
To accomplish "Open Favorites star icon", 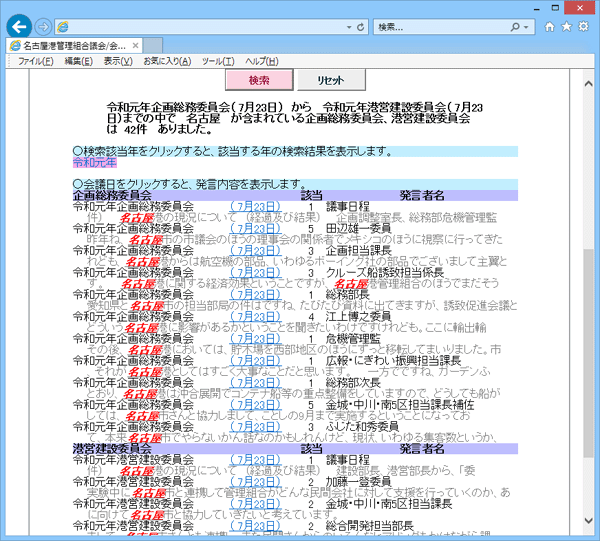I will tap(566, 26).
